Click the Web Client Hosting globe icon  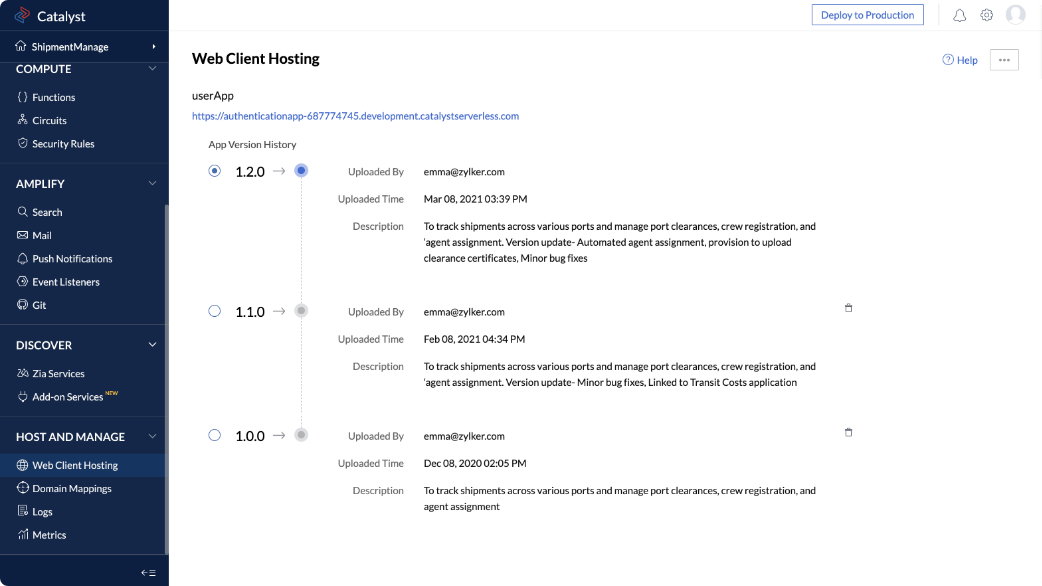pos(23,464)
